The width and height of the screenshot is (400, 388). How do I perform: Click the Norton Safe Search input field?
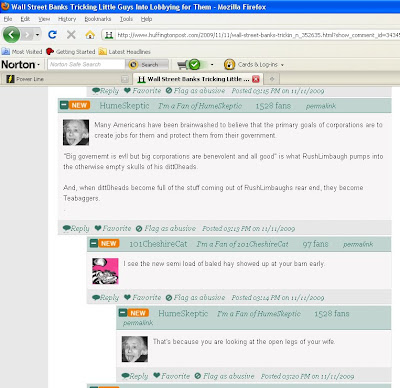pyautogui.click(x=86, y=64)
